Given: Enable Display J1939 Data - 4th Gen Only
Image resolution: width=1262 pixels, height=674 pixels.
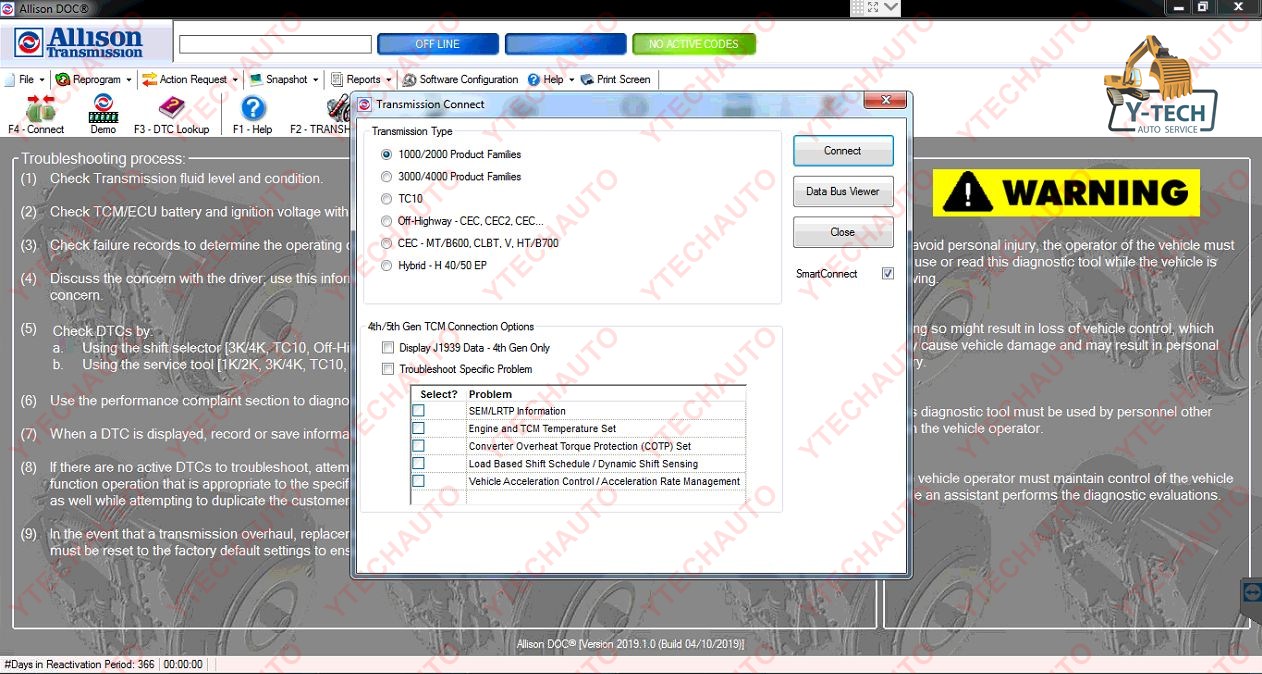Looking at the screenshot, I should (x=388, y=347).
